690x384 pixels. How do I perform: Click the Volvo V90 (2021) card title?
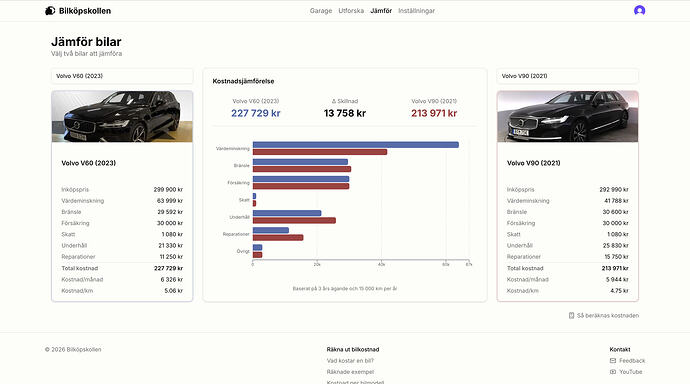tap(533, 163)
